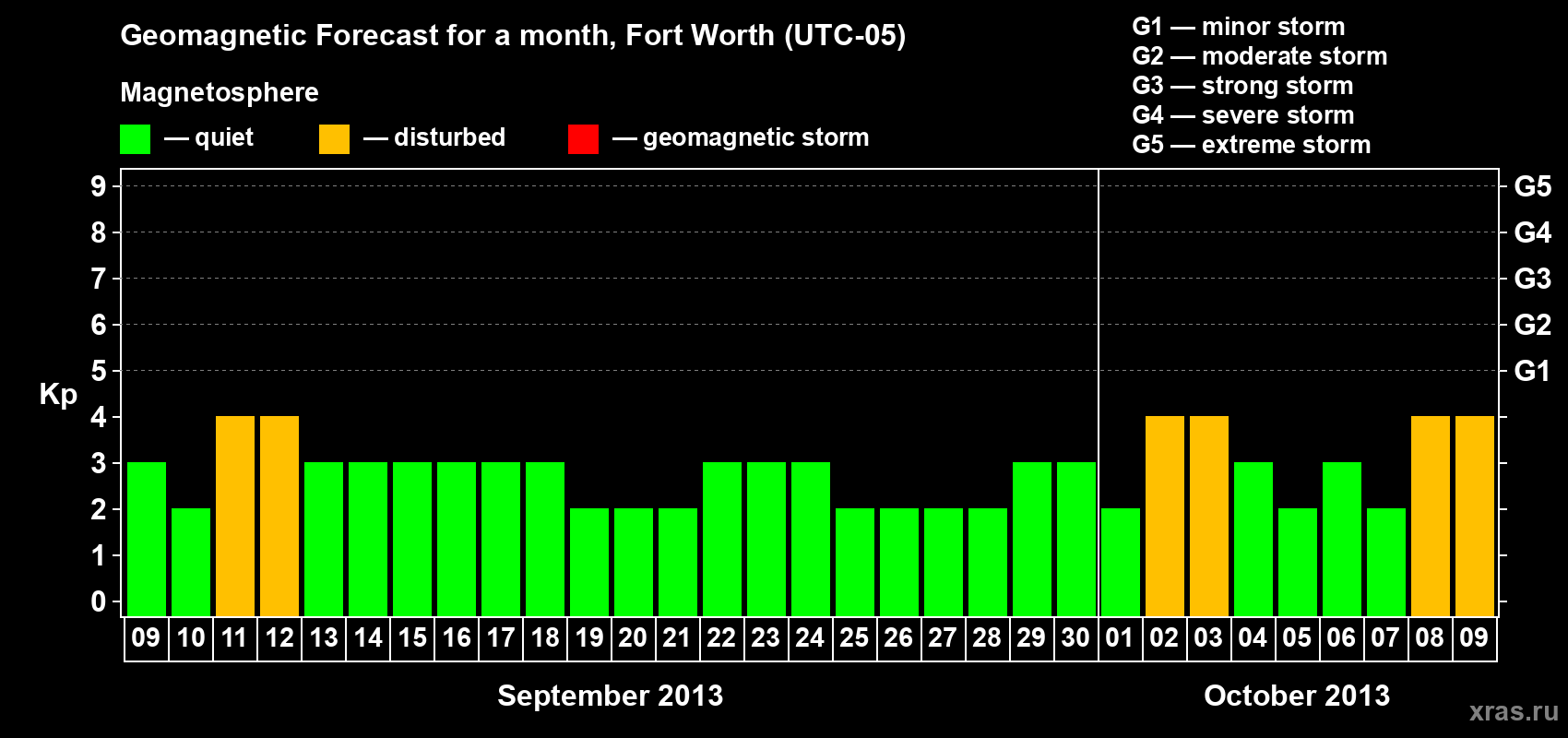Screen dimensions: 1568x738
Task: Click the September 25 green bar
Action: pos(855,562)
